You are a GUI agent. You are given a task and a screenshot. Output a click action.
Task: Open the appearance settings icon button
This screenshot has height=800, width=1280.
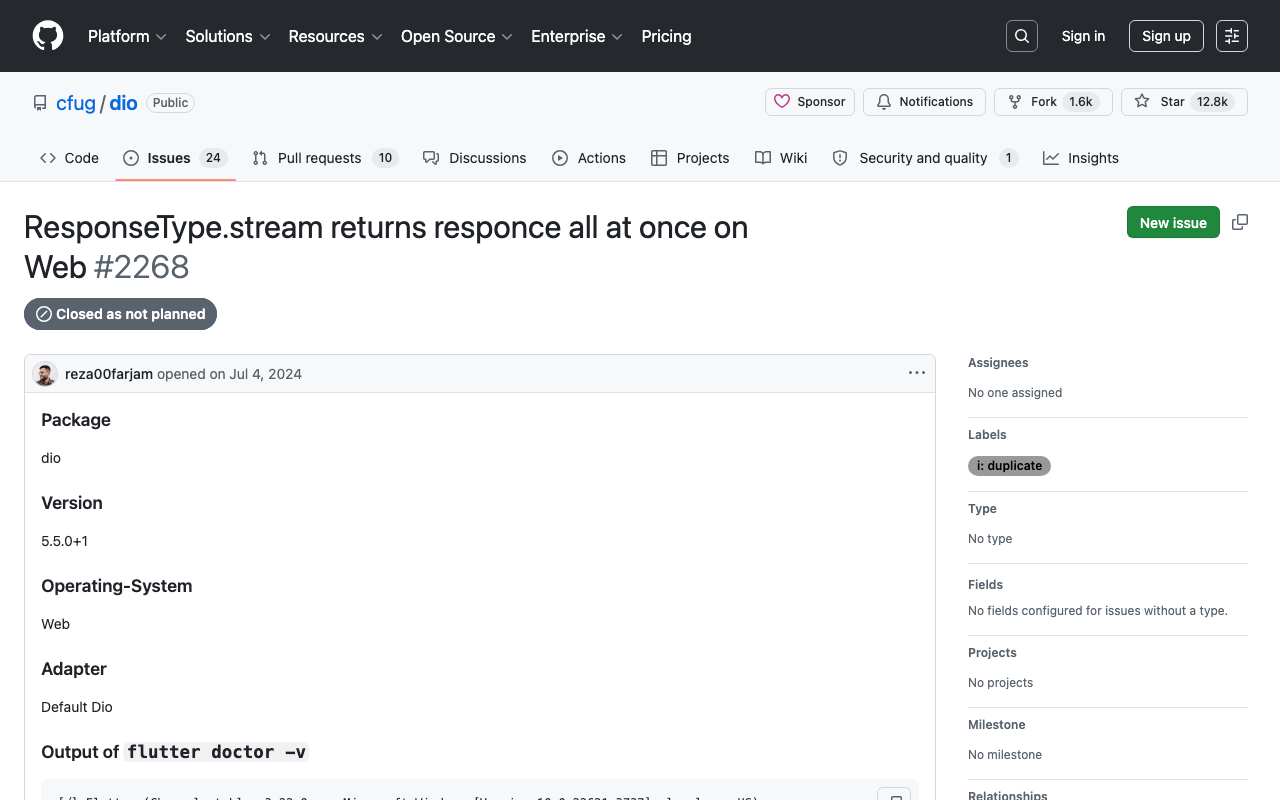[x=1232, y=36]
